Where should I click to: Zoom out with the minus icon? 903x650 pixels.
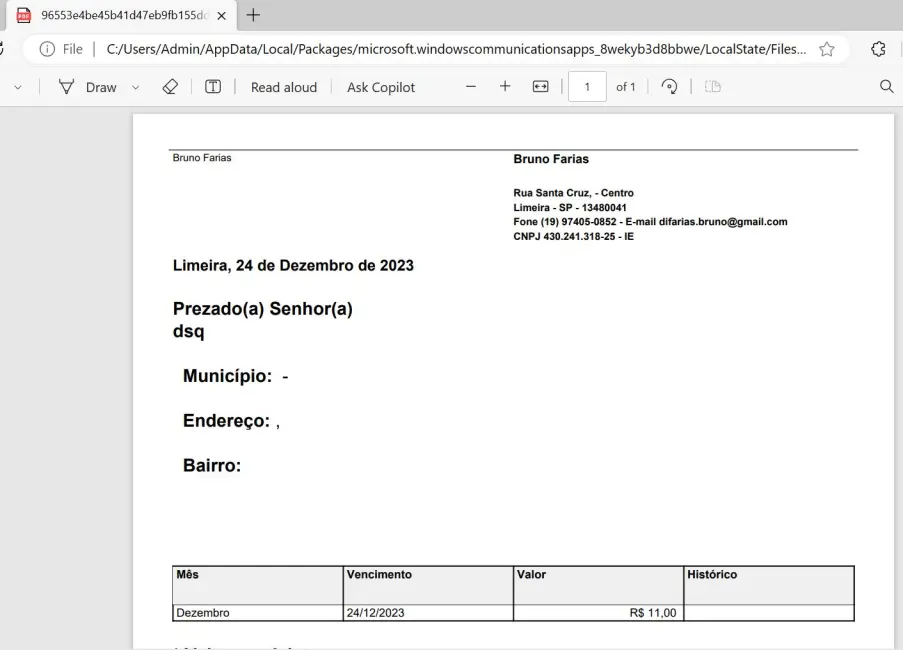pos(471,86)
